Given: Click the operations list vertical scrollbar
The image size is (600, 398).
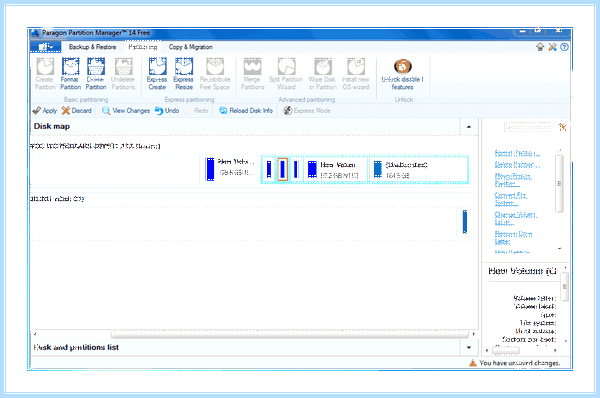Looking at the screenshot, I should tap(559, 183).
